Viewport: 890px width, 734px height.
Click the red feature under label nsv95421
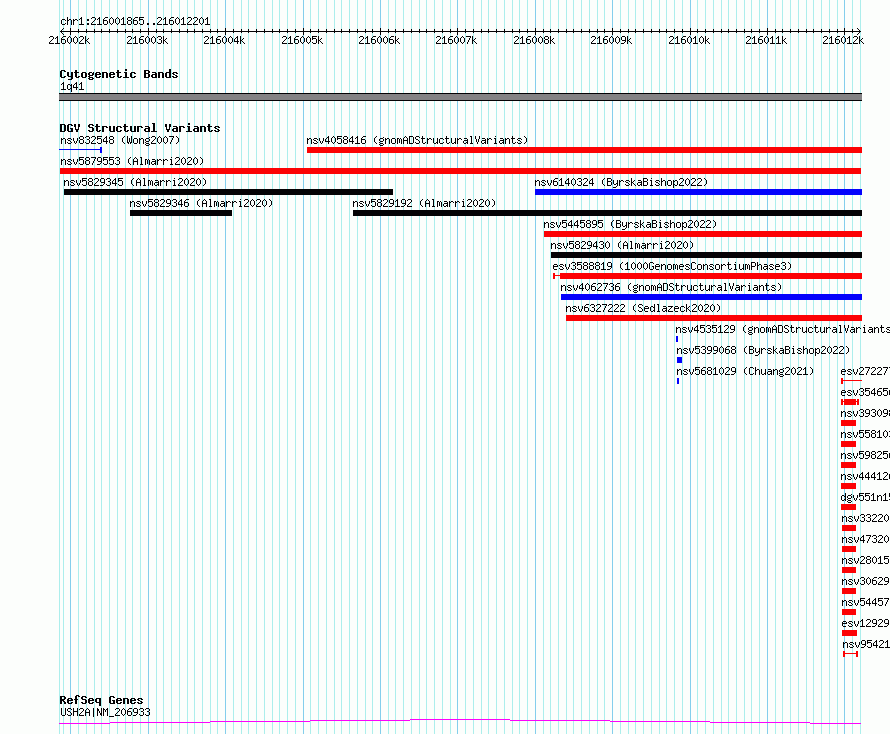850,654
